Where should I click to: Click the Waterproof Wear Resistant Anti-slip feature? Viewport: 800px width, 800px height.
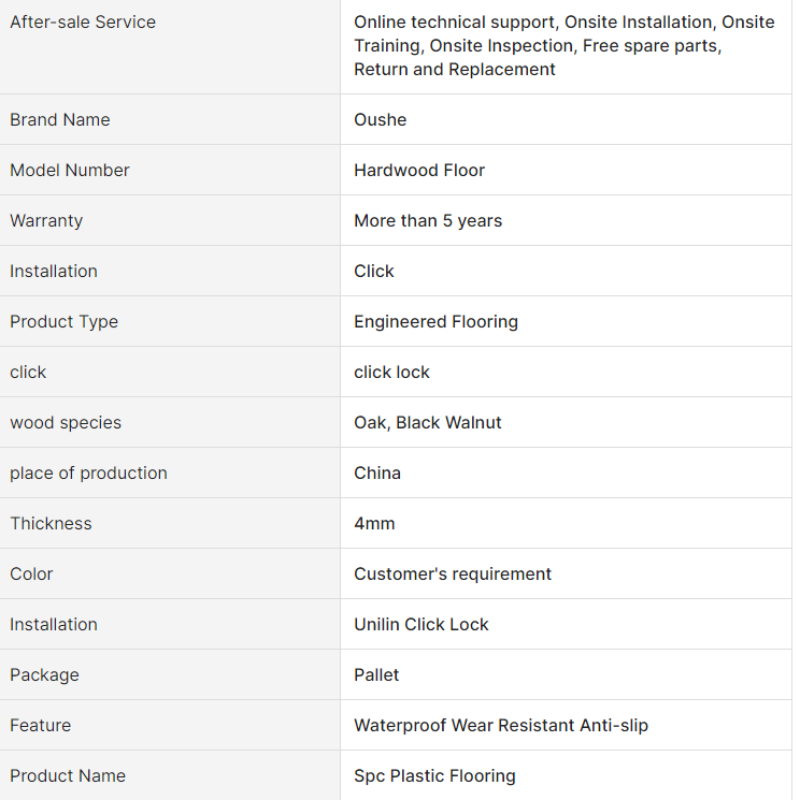(x=501, y=726)
